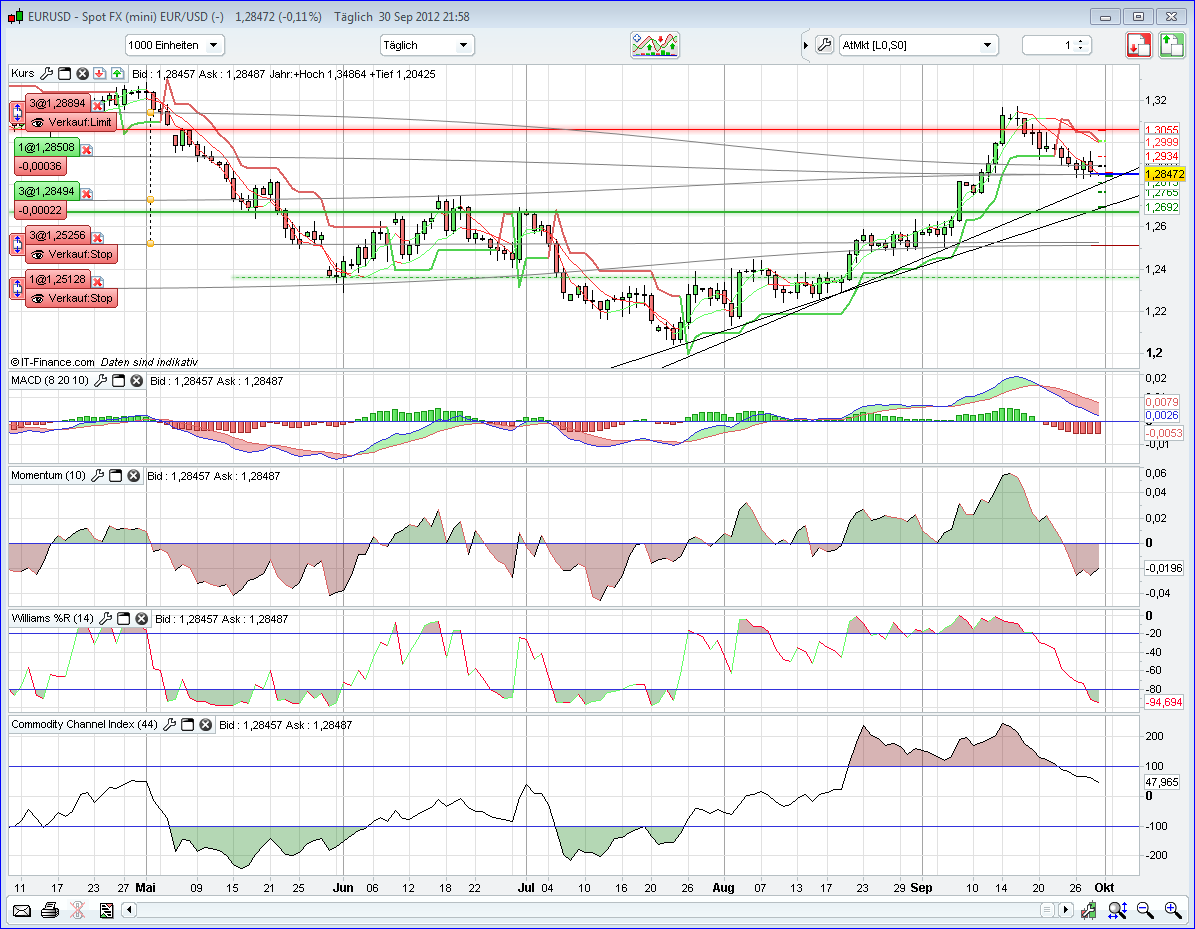
Task: Remove the Williams %R indicator panel
Action: 142,619
